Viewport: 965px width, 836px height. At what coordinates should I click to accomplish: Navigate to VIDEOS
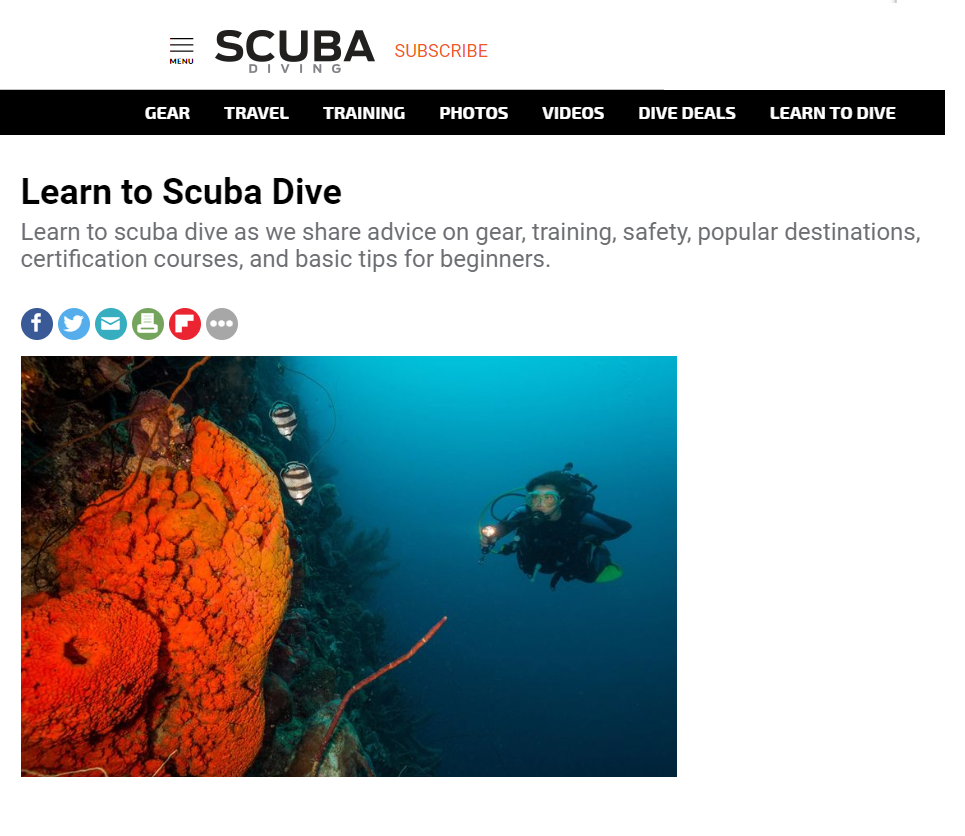(573, 113)
